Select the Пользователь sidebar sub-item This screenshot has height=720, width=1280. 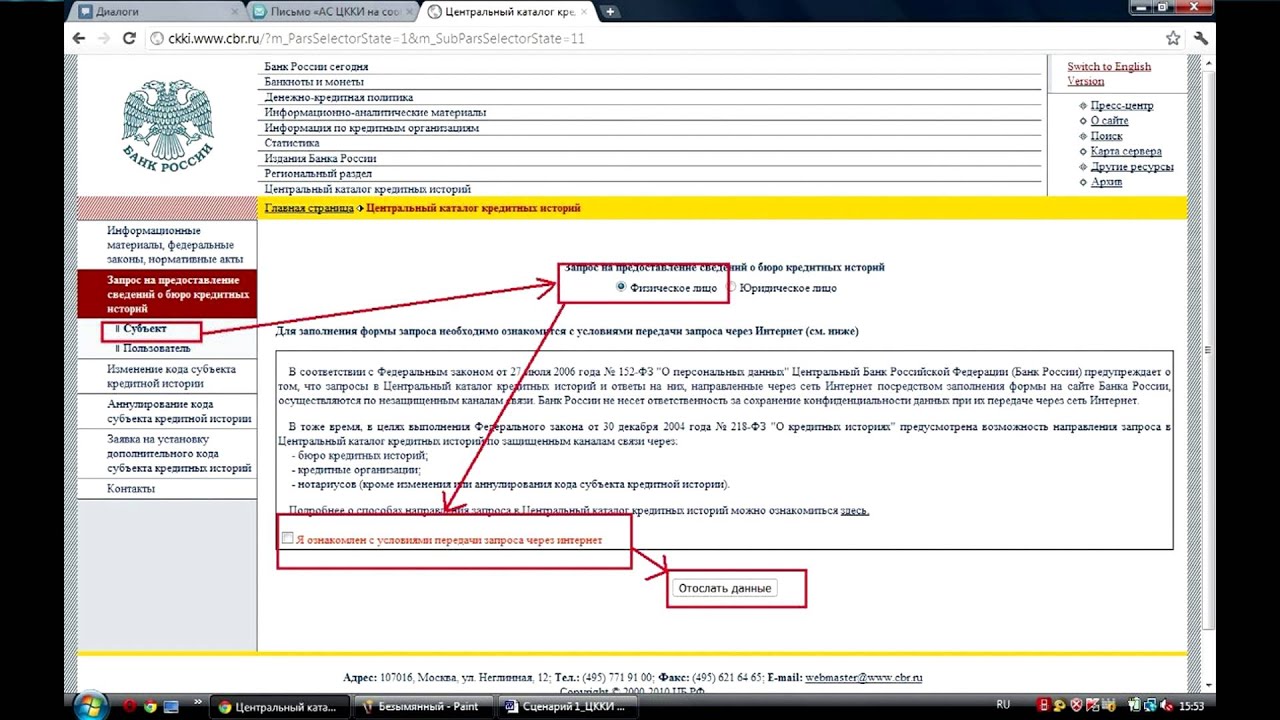(x=156, y=349)
